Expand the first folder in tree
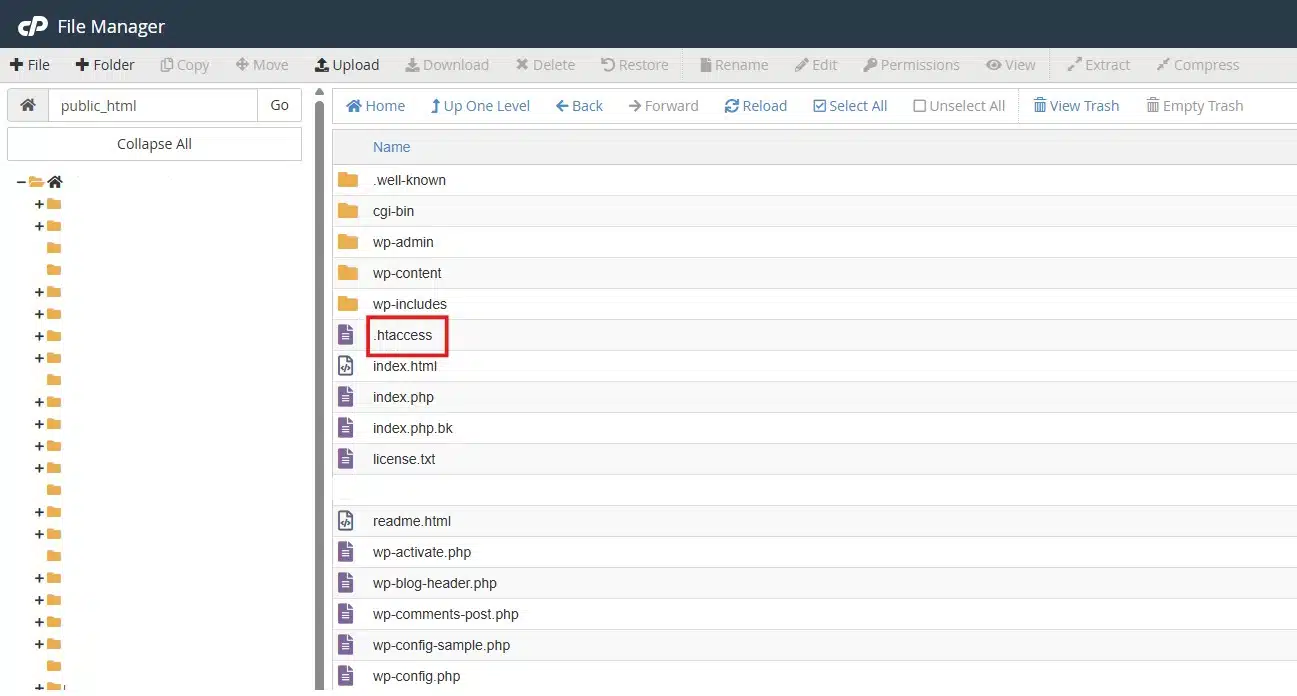The image size is (1297, 696). click(x=39, y=204)
